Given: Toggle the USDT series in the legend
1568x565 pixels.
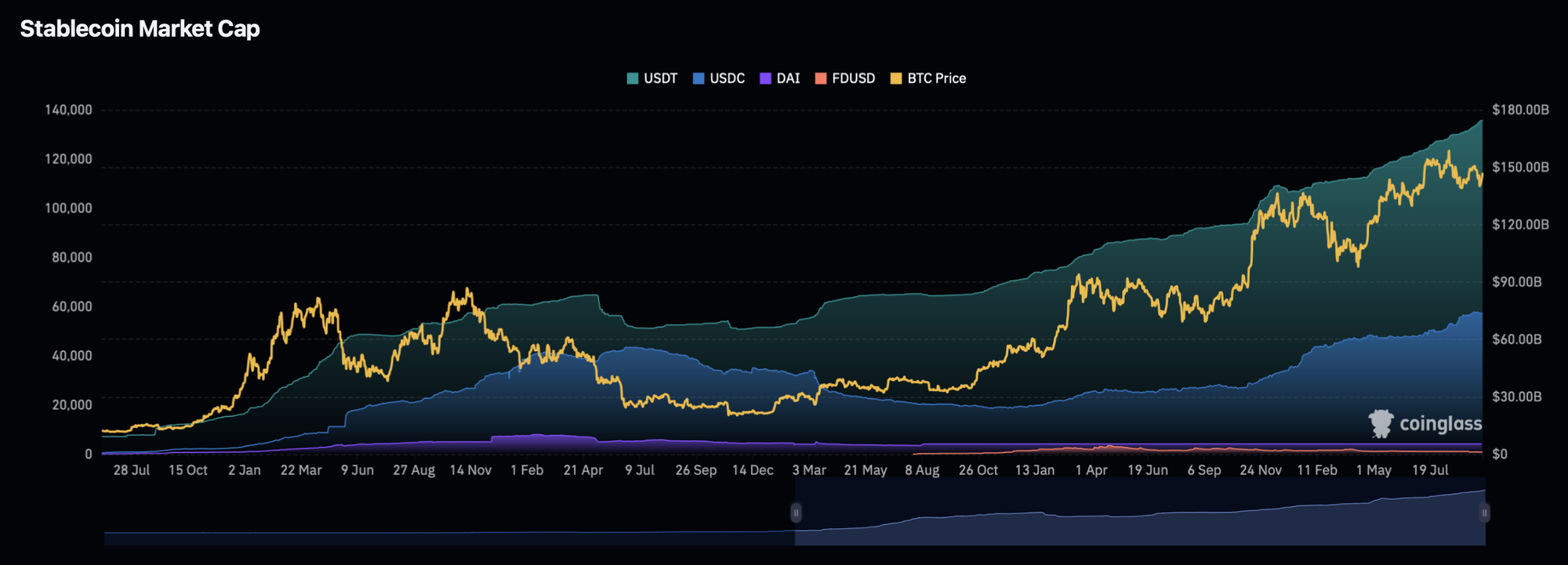Looking at the screenshot, I should 652,78.
